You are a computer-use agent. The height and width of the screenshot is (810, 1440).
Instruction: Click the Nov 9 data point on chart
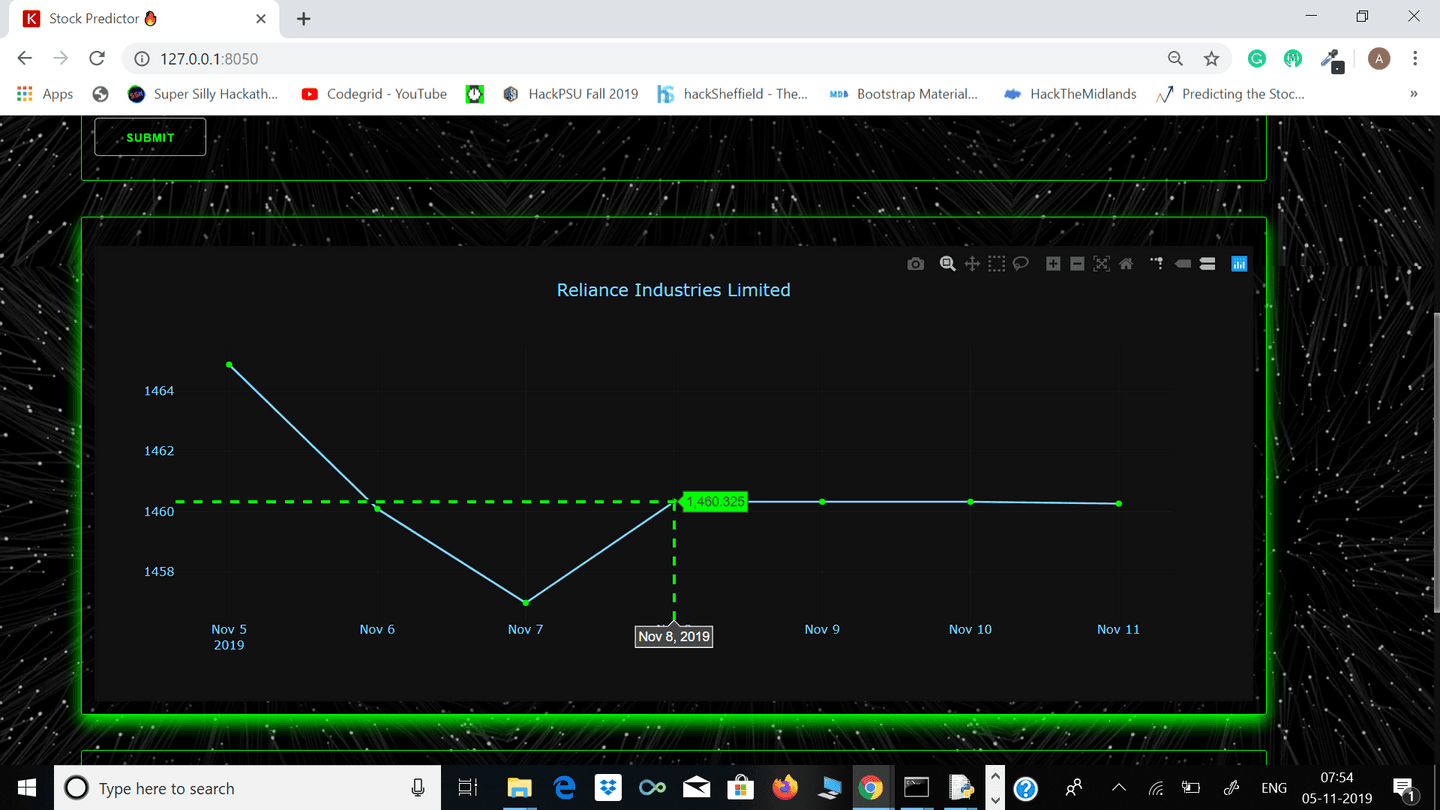[822, 501]
